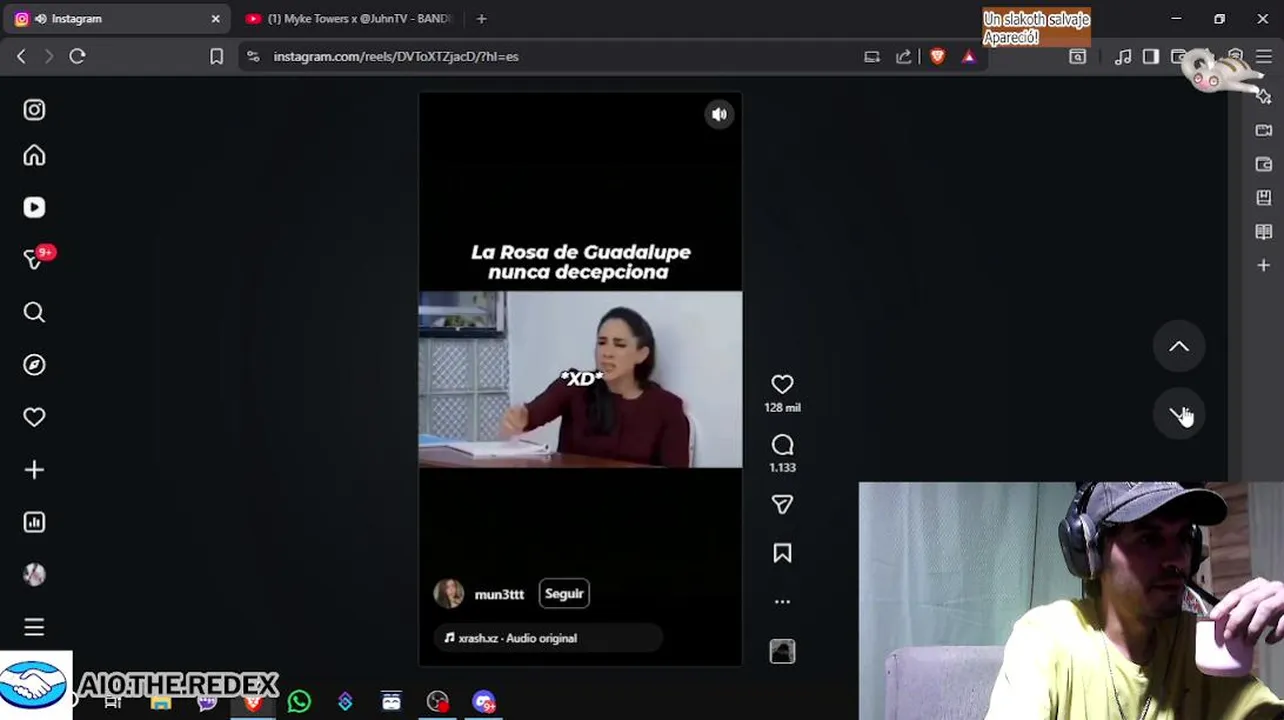Image resolution: width=1284 pixels, height=720 pixels.
Task: Install app icon in address bar
Action: pos(872,57)
